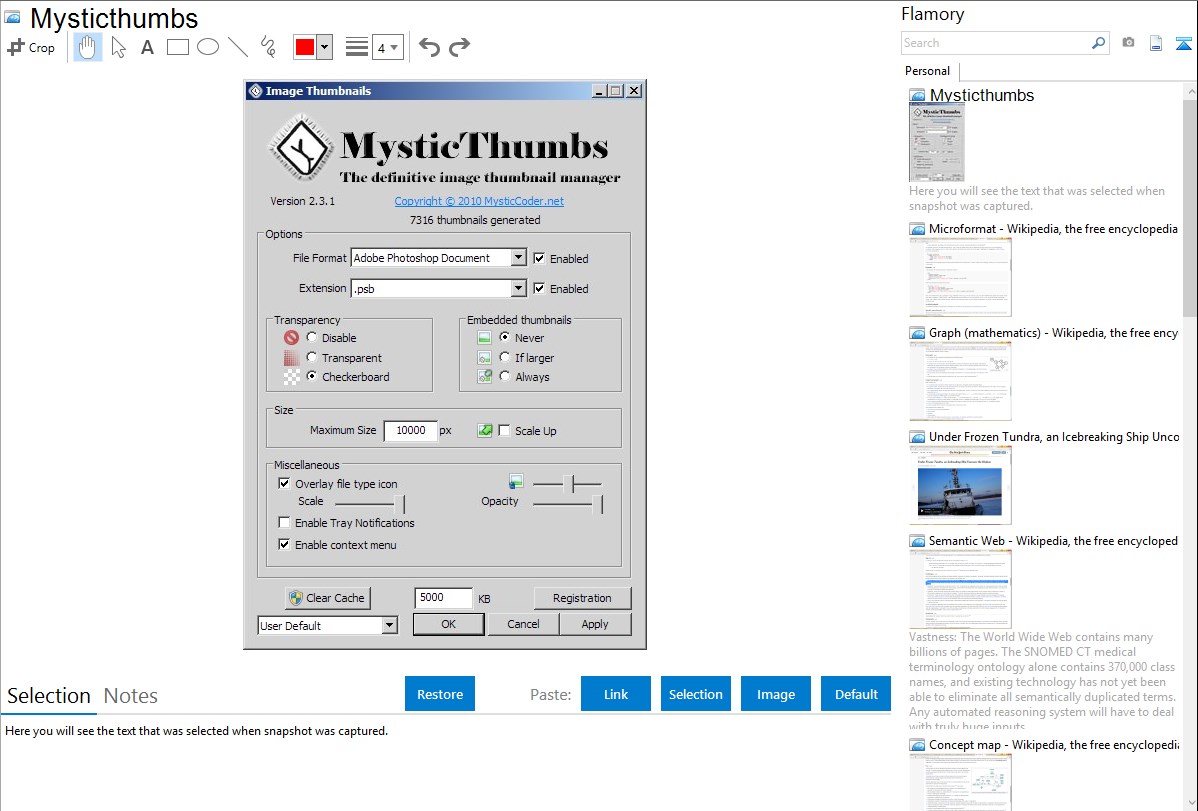Select Disable transparency option
Viewport: 1198px width, 811px height.
tap(312, 337)
